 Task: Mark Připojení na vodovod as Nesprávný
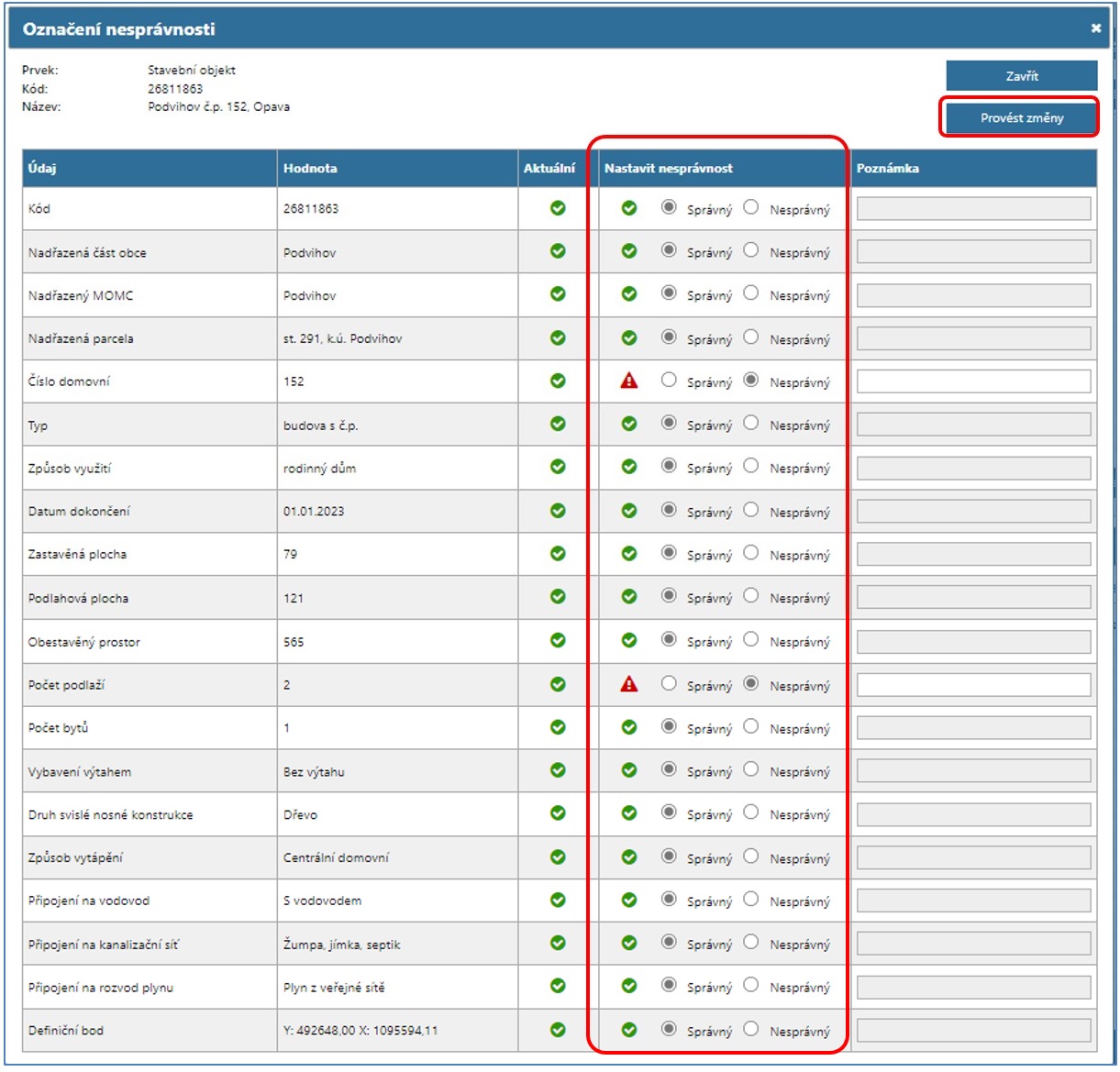coord(751,899)
